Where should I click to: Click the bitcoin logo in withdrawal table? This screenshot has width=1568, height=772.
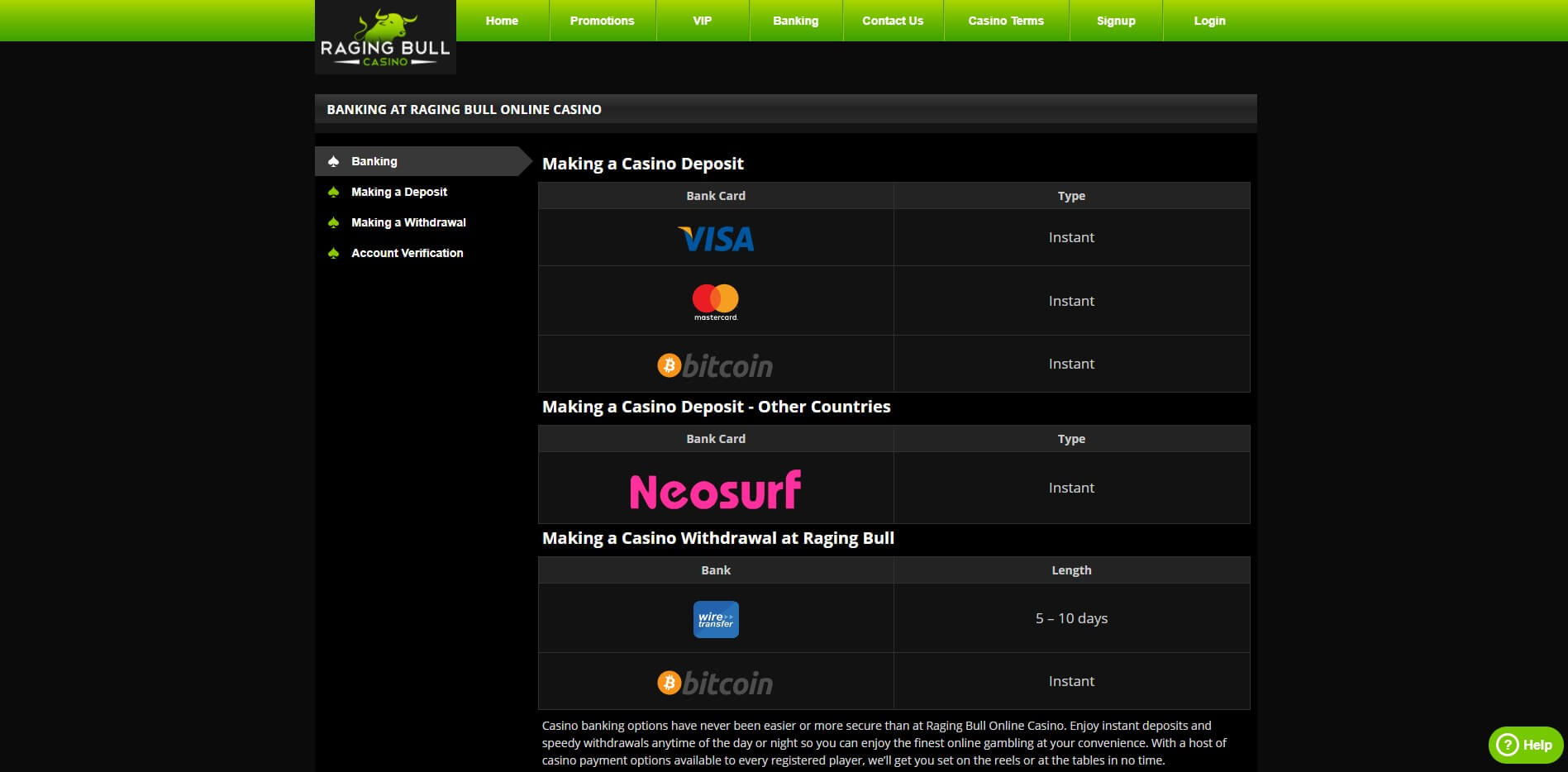(715, 682)
